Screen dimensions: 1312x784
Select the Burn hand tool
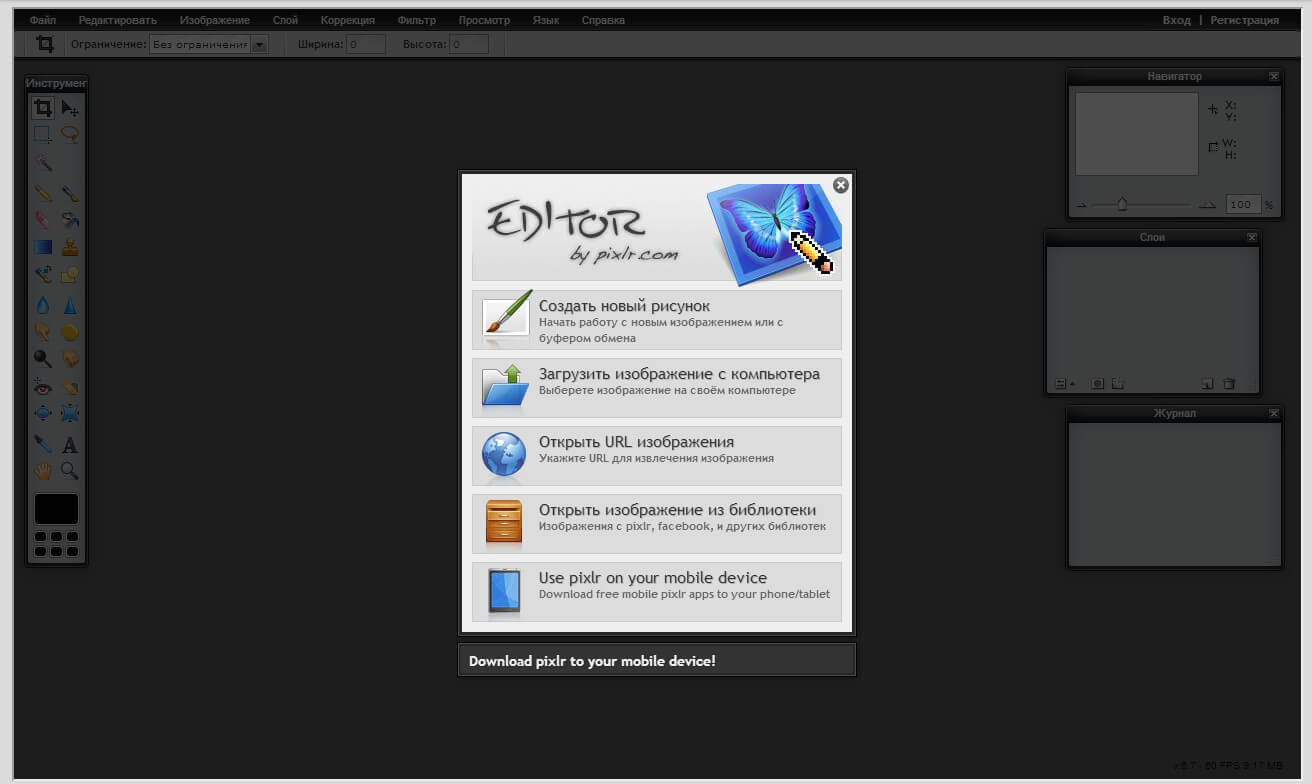(70, 358)
